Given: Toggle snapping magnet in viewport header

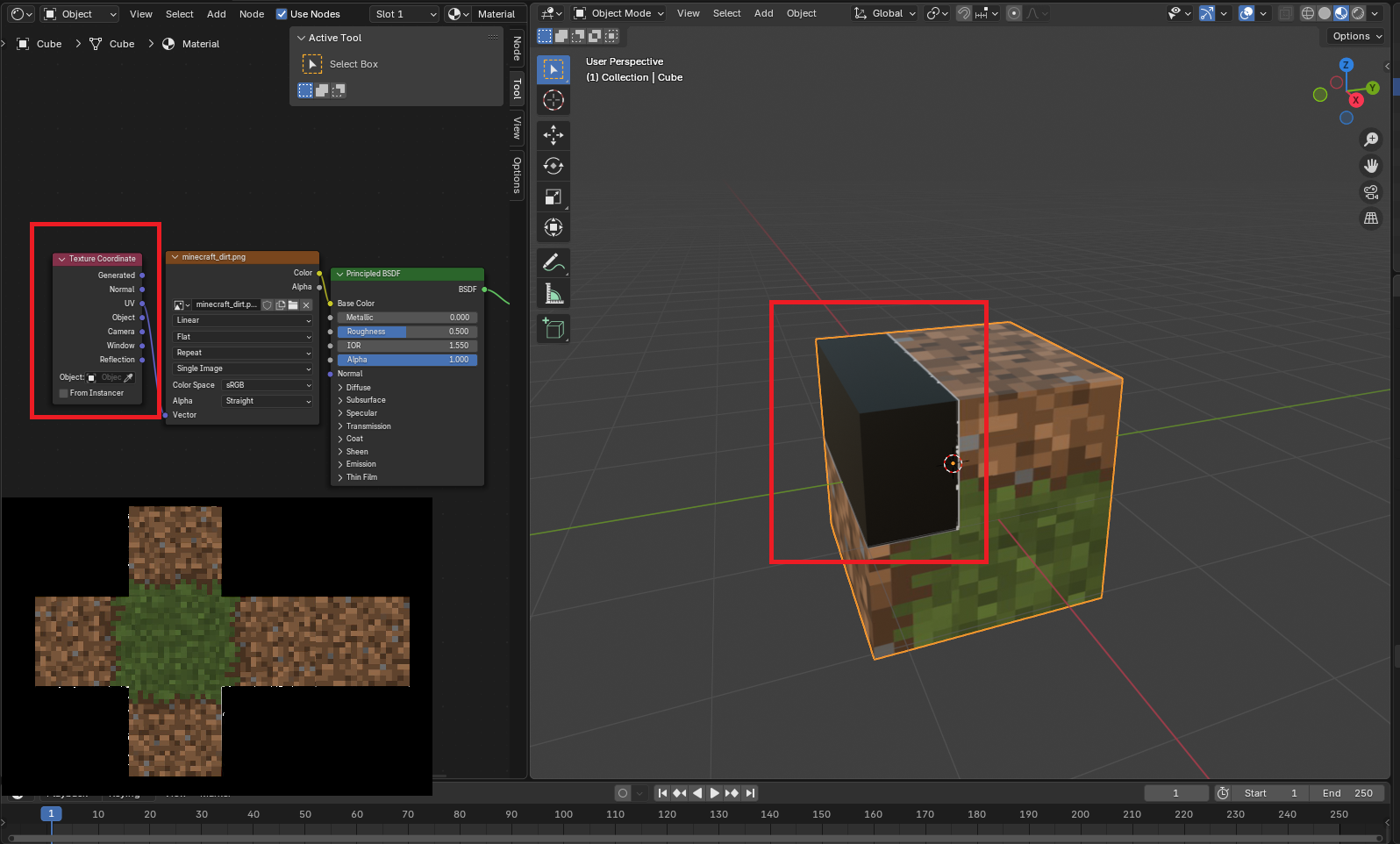Looking at the screenshot, I should click(964, 13).
